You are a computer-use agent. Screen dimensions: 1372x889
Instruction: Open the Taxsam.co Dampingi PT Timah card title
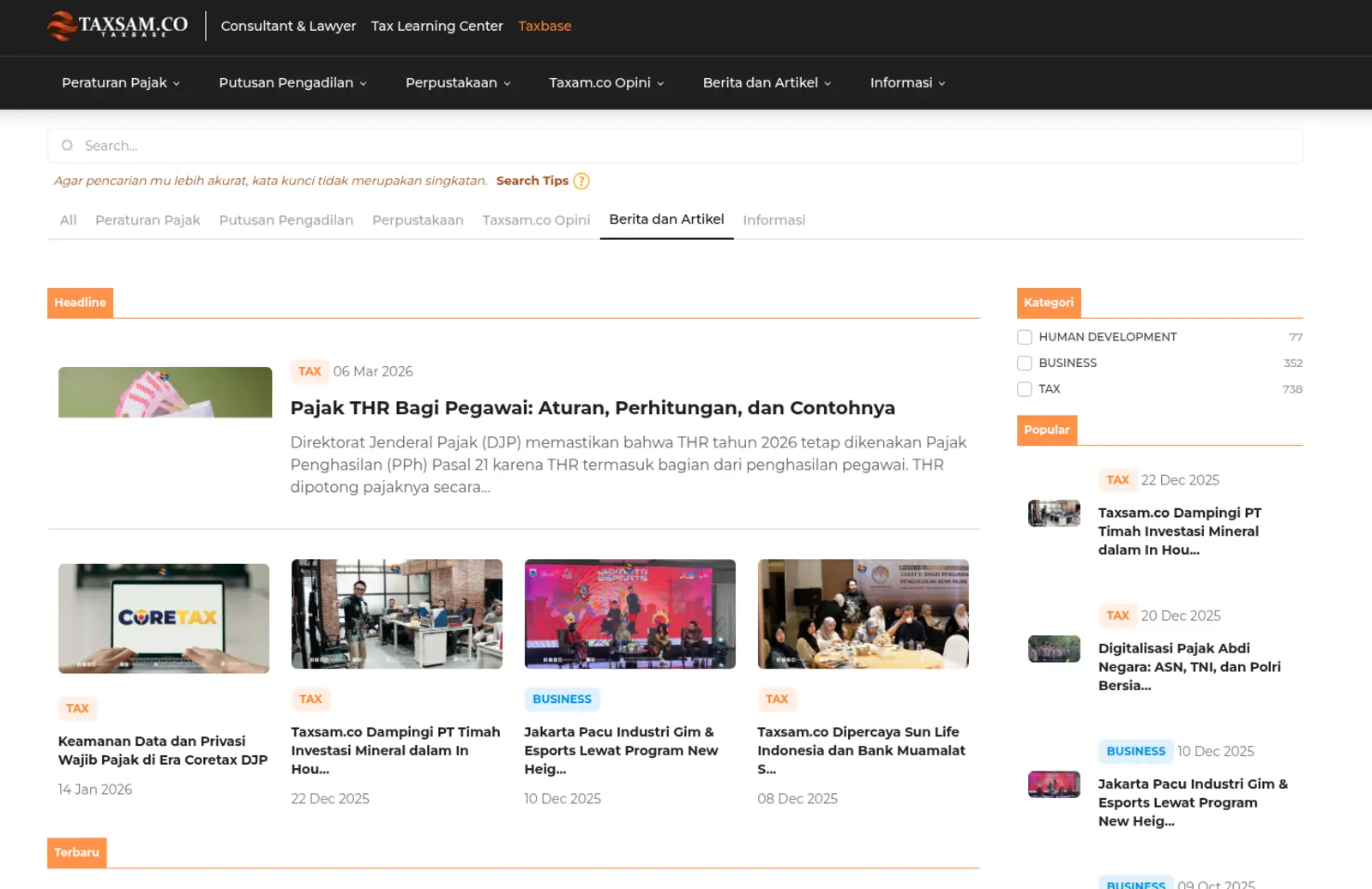(x=395, y=750)
